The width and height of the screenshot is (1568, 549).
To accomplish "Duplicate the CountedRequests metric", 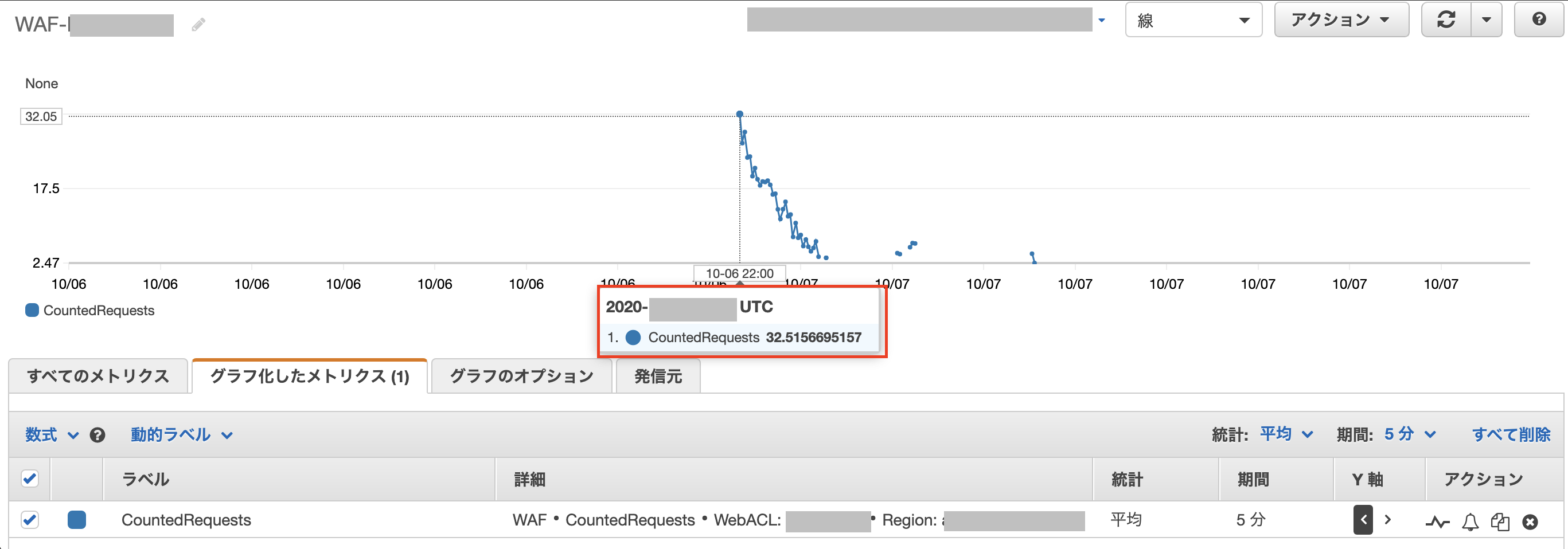I will tap(1500, 521).
